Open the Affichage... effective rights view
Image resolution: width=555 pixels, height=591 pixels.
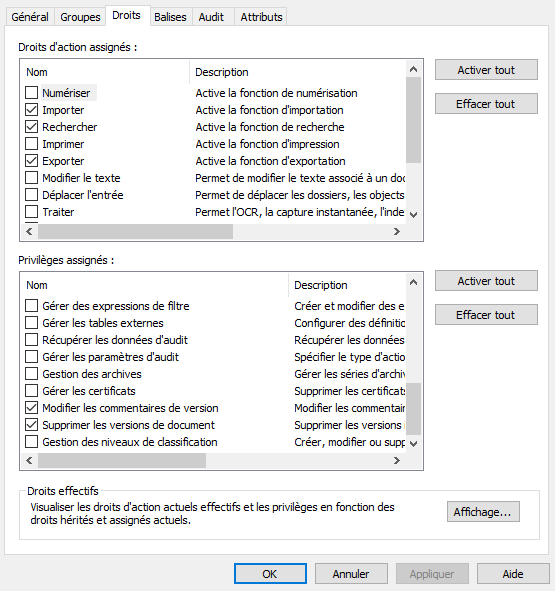tap(483, 512)
